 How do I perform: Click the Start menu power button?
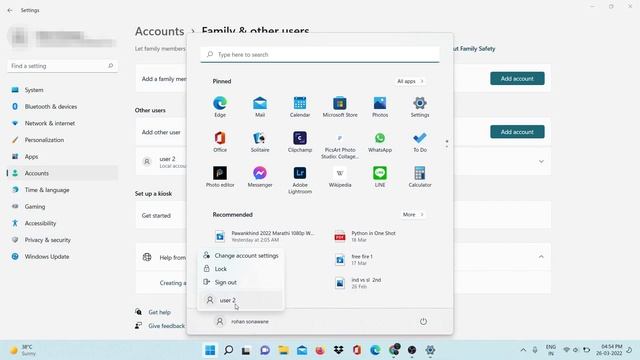pos(423,321)
